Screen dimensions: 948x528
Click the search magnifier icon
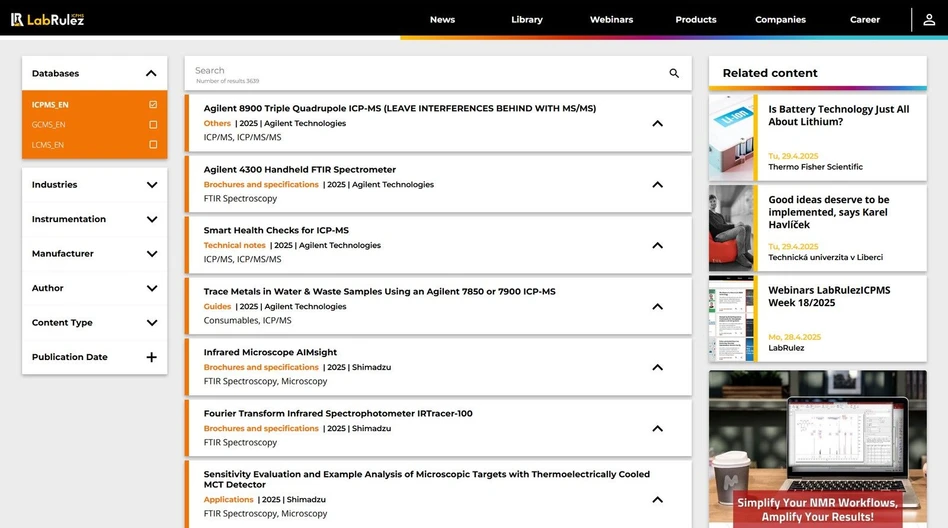pyautogui.click(x=674, y=73)
